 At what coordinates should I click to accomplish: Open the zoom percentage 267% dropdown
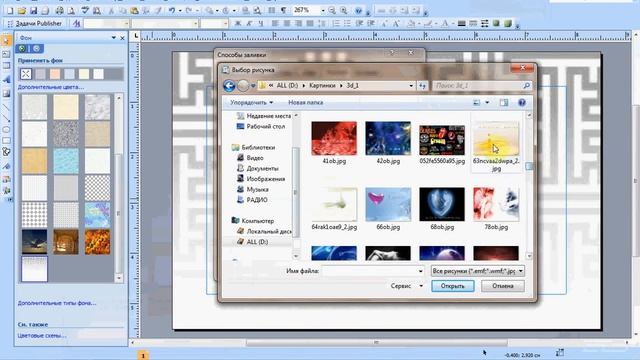tap(323, 11)
